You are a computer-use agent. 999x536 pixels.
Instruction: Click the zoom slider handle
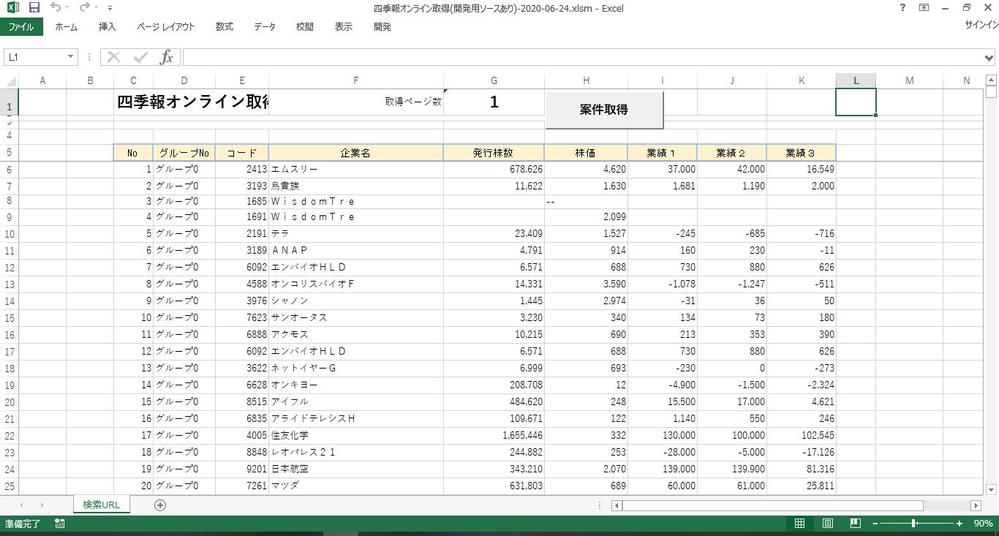point(914,523)
